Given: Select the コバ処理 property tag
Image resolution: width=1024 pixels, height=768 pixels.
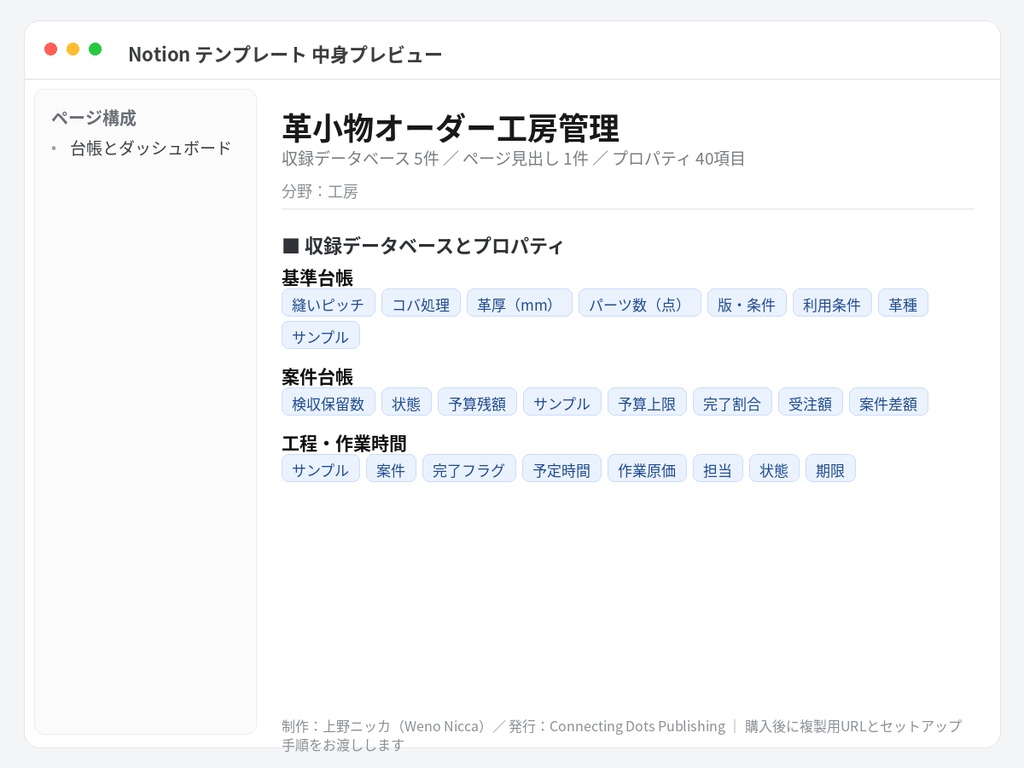Looking at the screenshot, I should [421, 303].
